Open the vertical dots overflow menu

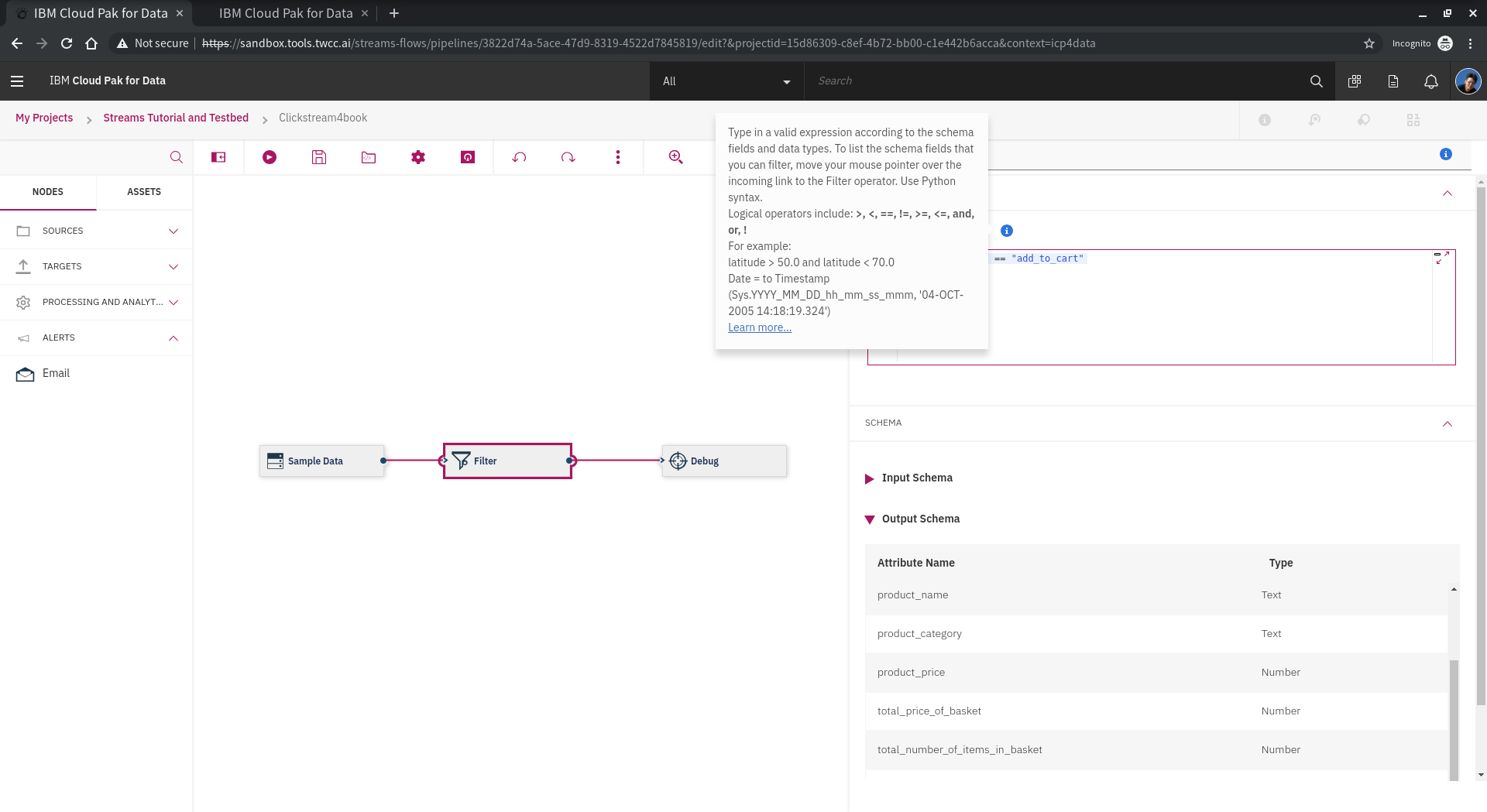point(618,157)
